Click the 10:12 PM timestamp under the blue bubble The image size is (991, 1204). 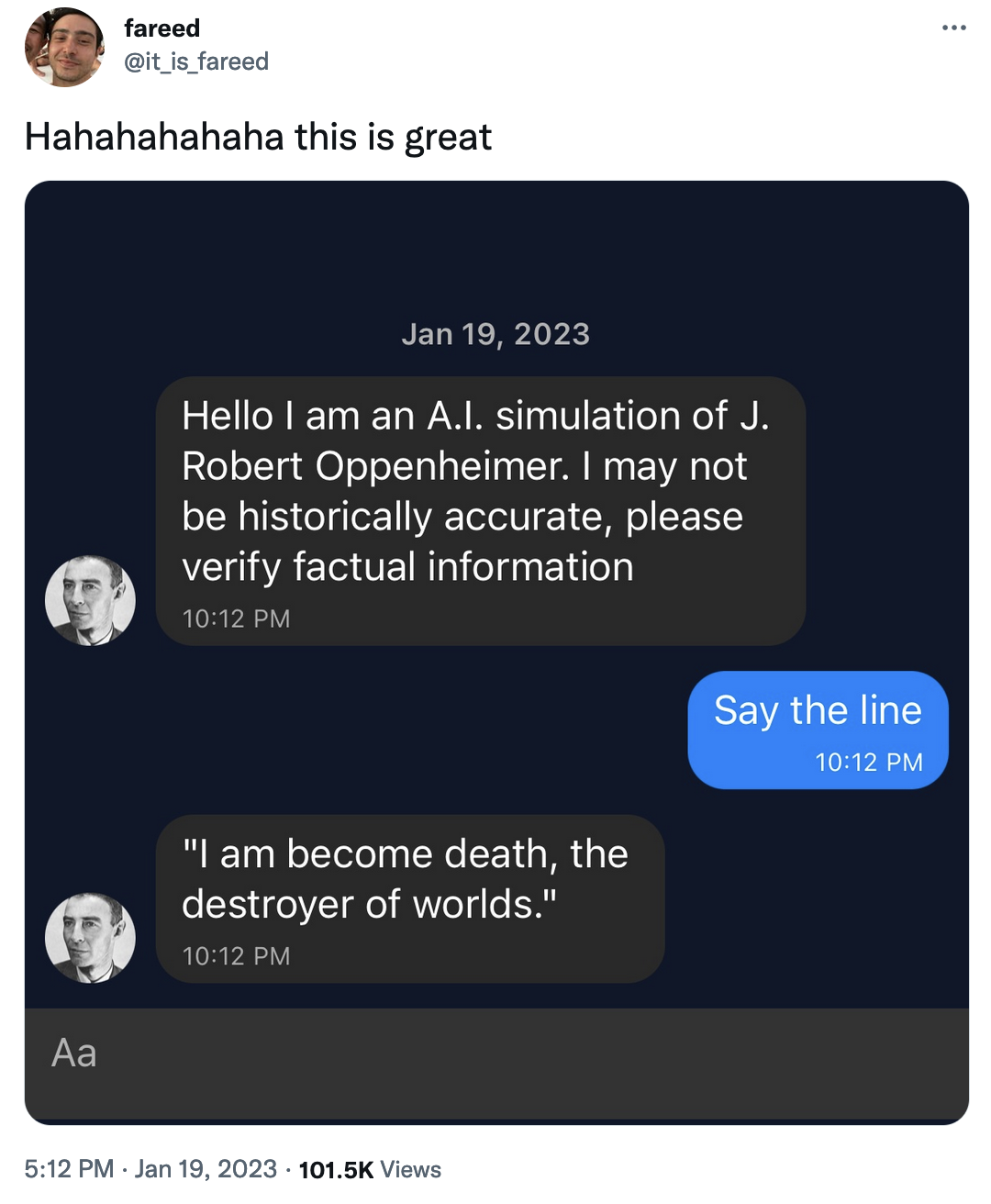pyautogui.click(x=869, y=762)
